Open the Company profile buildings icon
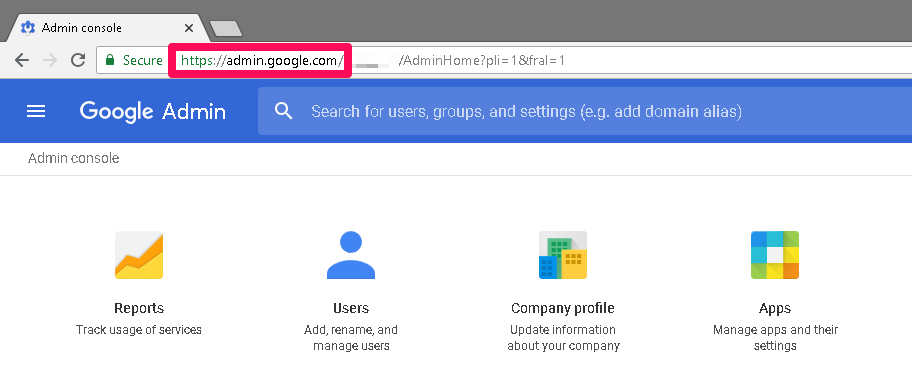The height and width of the screenshot is (371, 912). coord(562,255)
